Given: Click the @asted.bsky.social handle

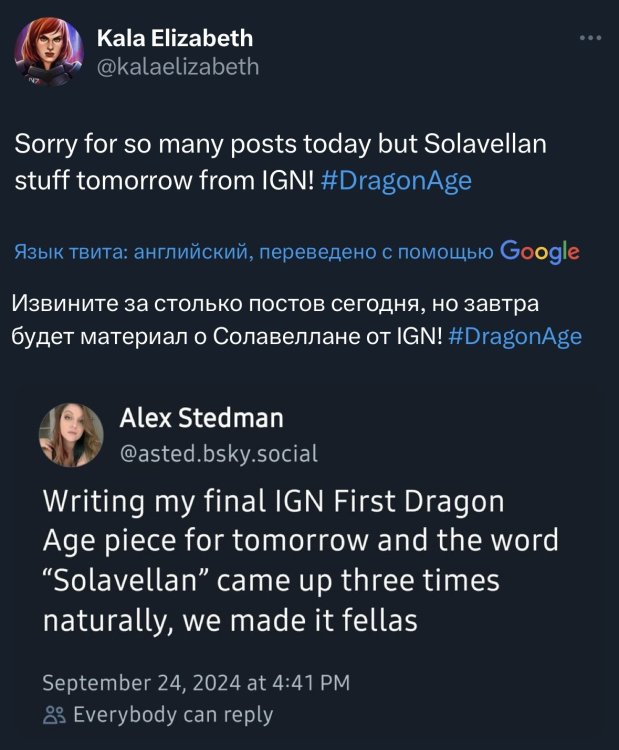Looking at the screenshot, I should click(218, 454).
